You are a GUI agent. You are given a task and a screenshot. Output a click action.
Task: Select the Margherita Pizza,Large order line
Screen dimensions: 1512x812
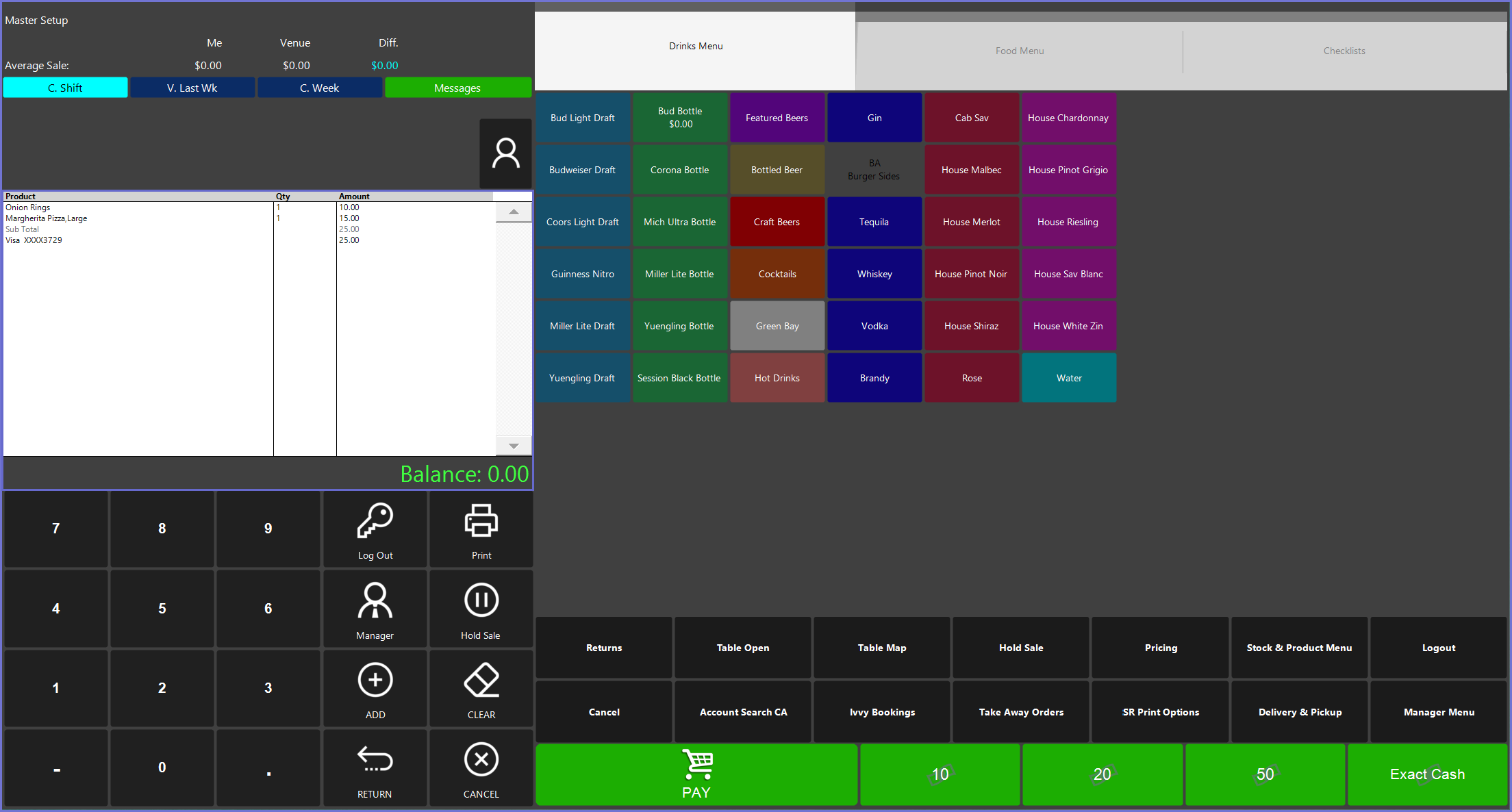47,218
